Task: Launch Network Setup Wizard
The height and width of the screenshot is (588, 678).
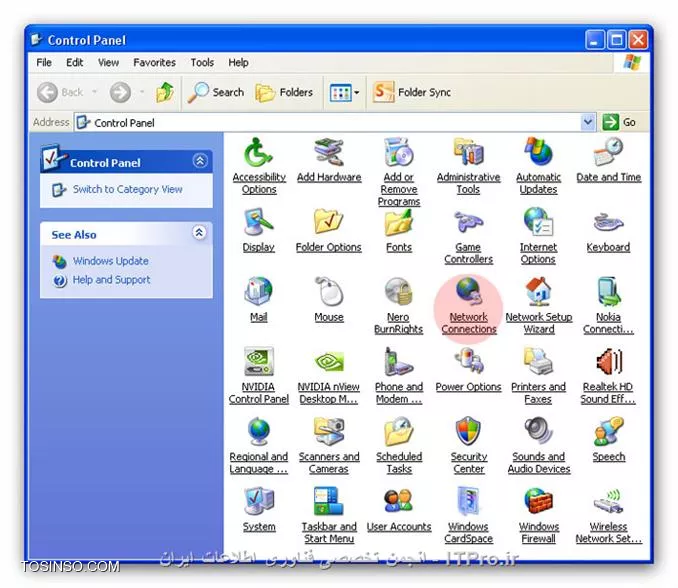Action: coord(539,306)
